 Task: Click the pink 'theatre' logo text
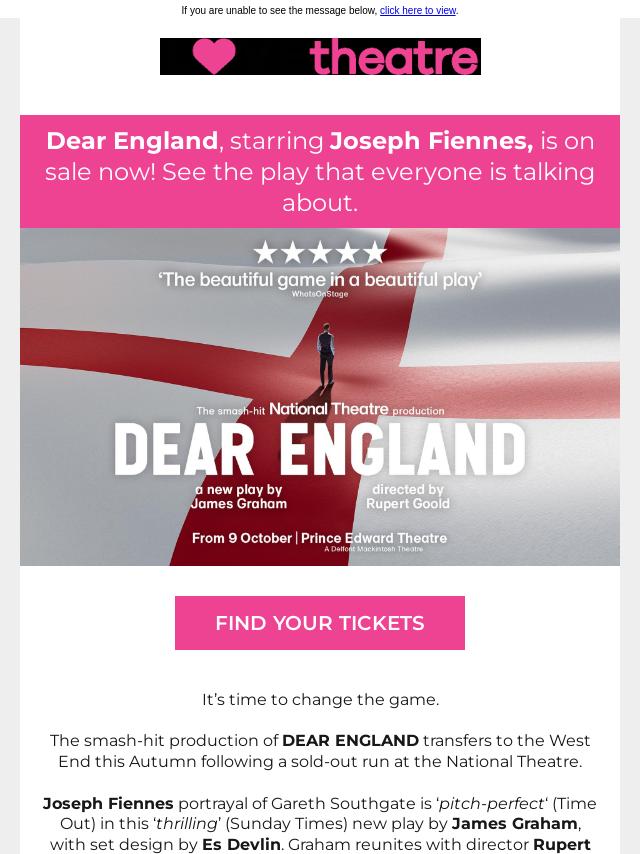[x=394, y=57]
